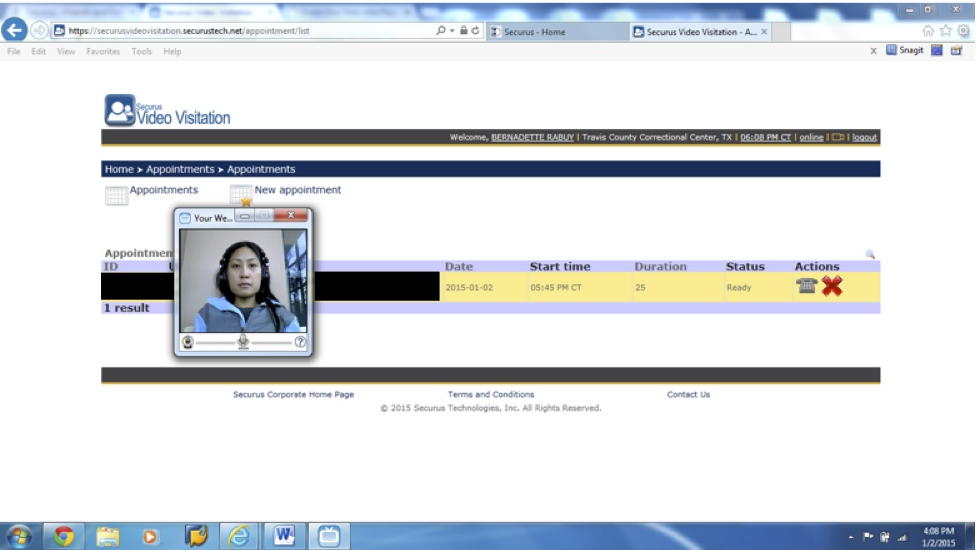
Task: Click the webcam icon in preview window
Action: pyautogui.click(x=188, y=342)
